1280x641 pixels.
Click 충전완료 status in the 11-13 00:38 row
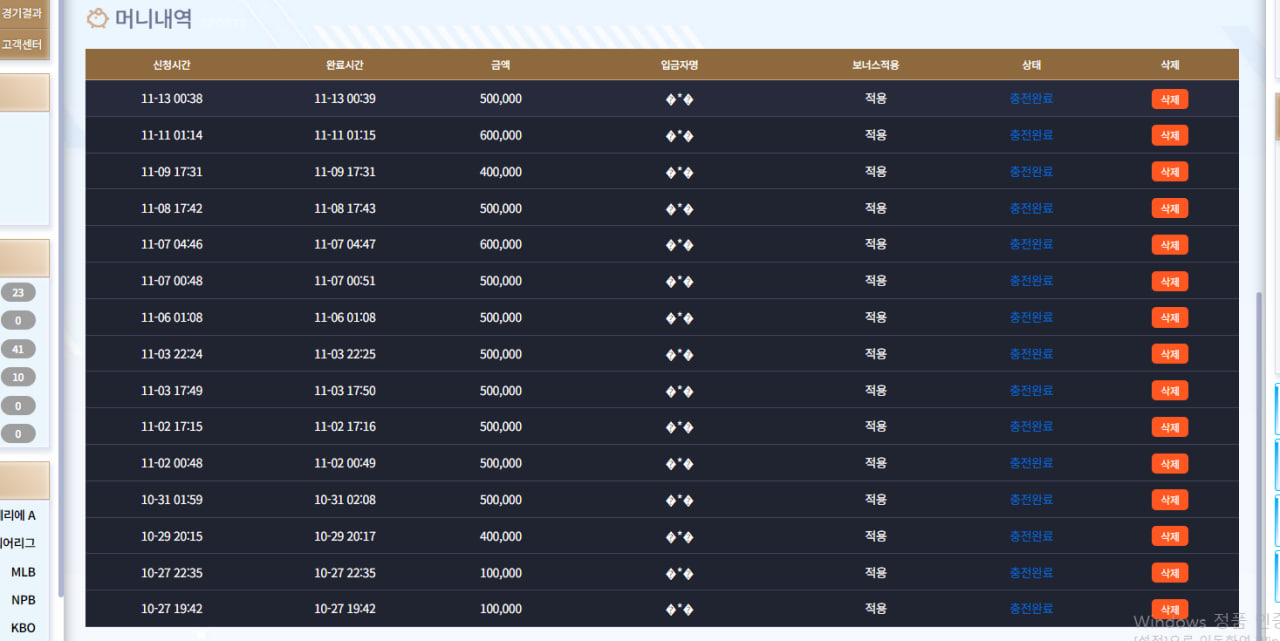(x=1031, y=99)
